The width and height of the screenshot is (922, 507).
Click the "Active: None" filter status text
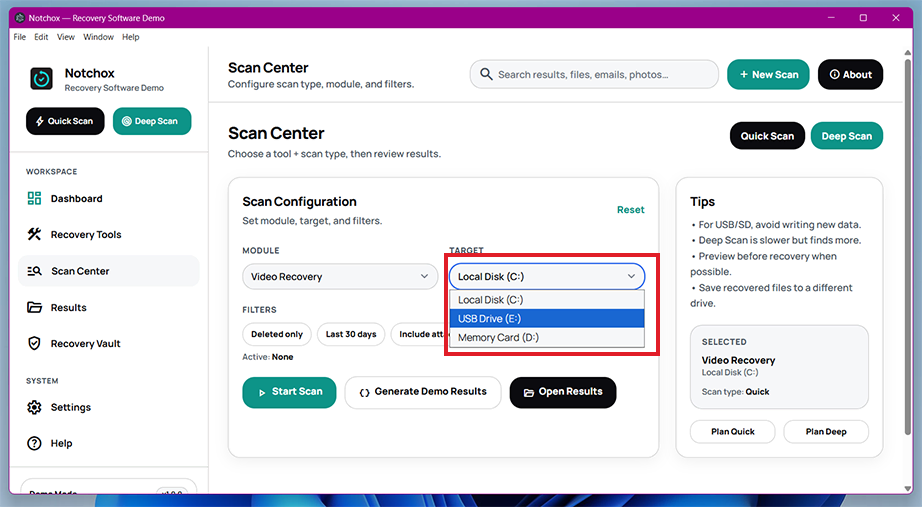(268, 357)
